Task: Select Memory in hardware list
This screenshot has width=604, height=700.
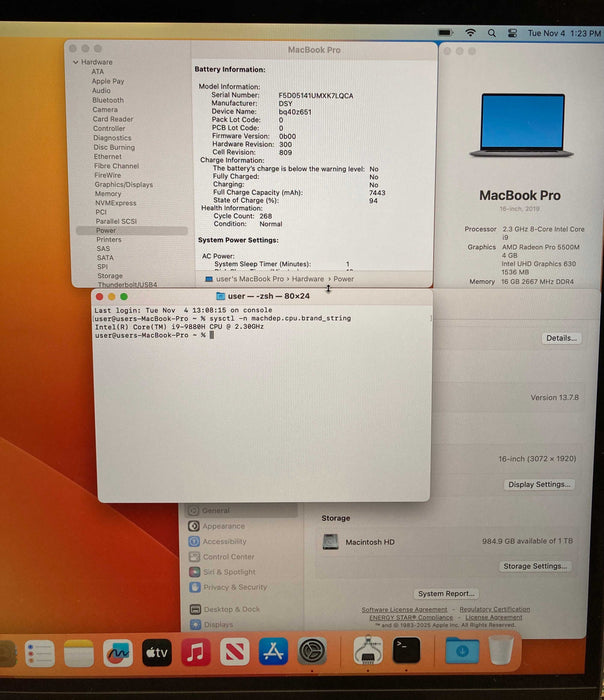Action: [108, 194]
